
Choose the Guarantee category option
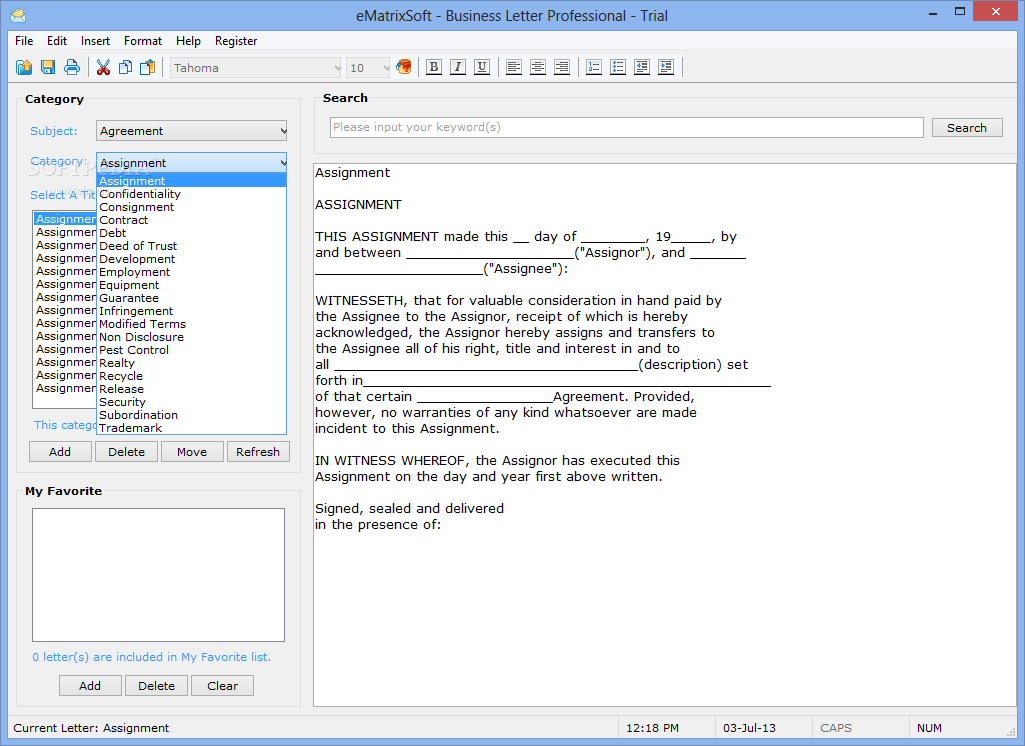192,298
